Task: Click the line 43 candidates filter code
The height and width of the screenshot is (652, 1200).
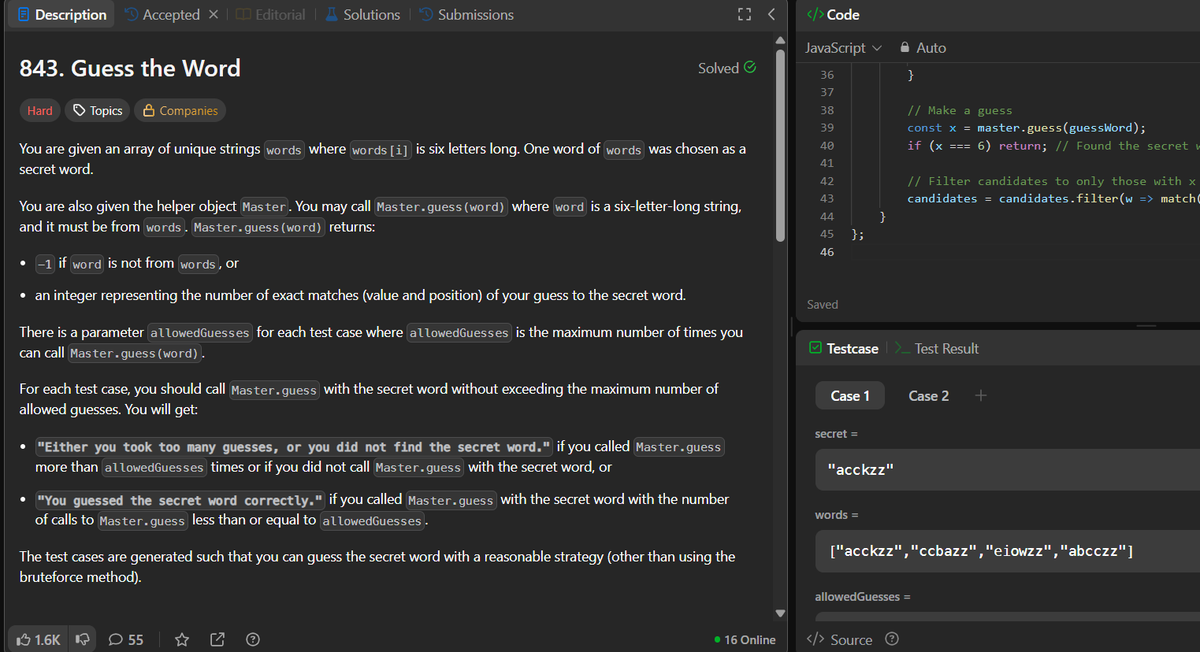Action: tap(1053, 198)
